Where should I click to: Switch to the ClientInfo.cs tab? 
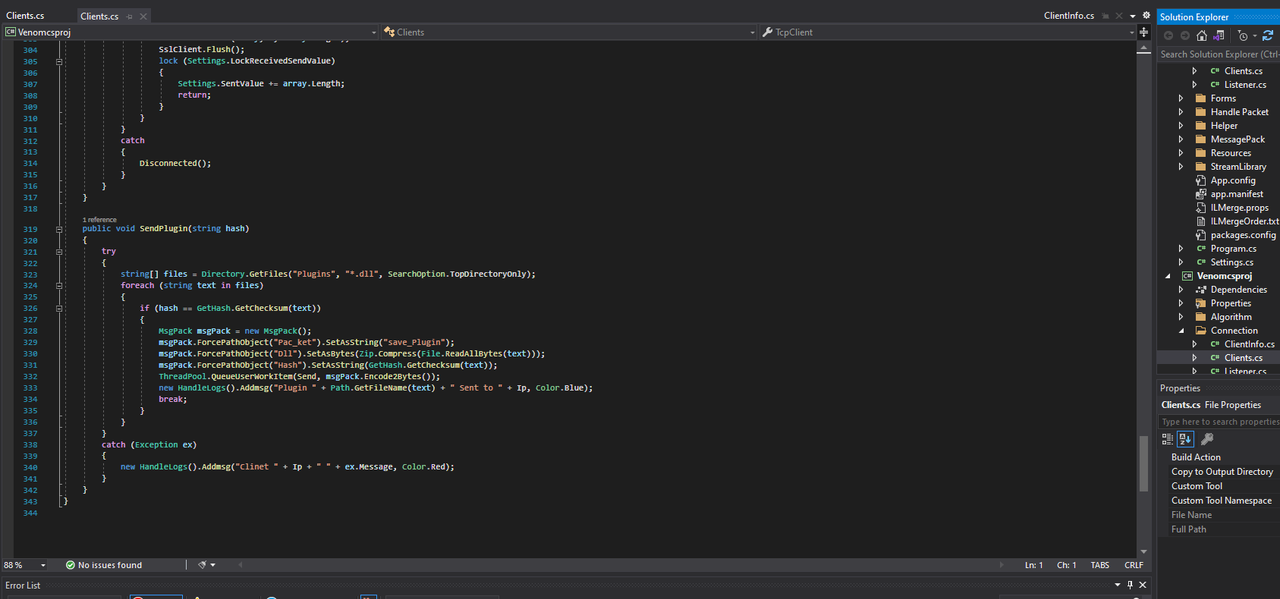(x=1068, y=16)
